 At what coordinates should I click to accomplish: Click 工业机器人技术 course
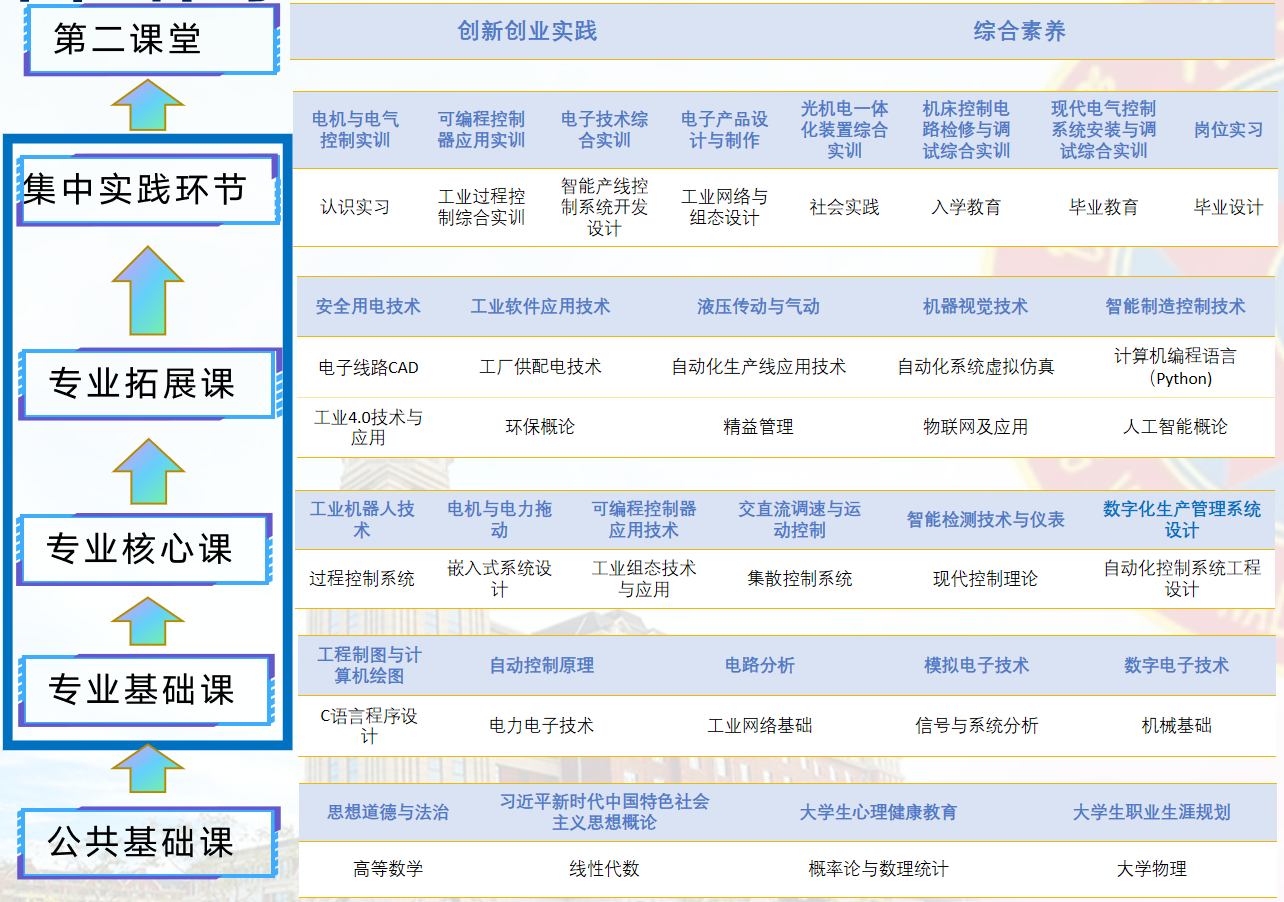pyautogui.click(x=362, y=519)
